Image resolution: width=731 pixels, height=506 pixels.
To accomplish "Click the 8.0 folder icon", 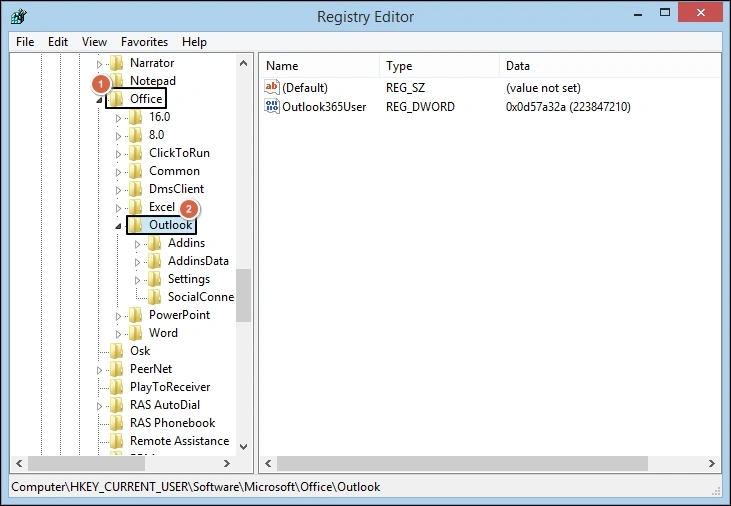I will coord(135,135).
